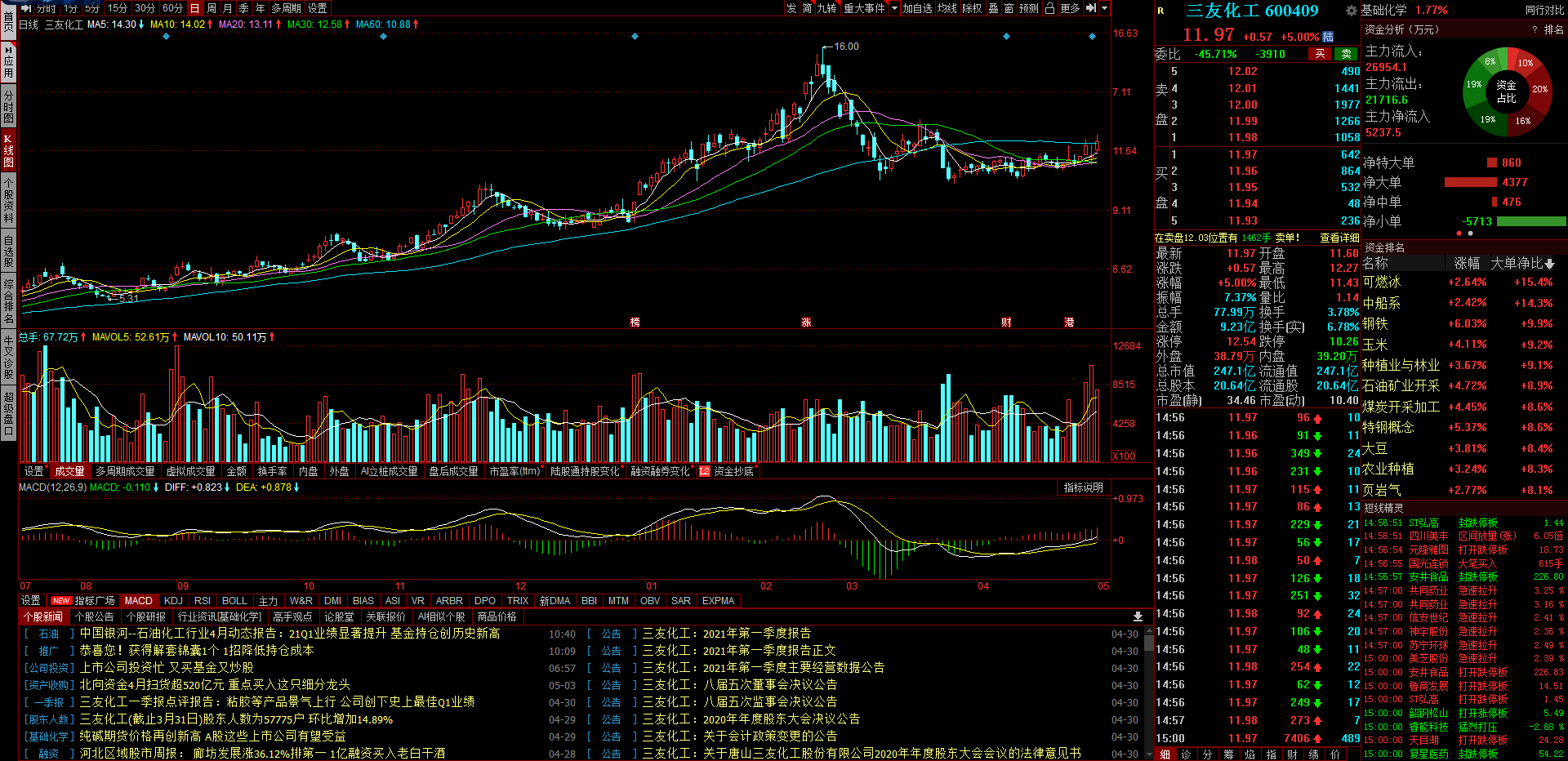
Task: Switch to the KDJ indicator tab
Action: point(174,600)
